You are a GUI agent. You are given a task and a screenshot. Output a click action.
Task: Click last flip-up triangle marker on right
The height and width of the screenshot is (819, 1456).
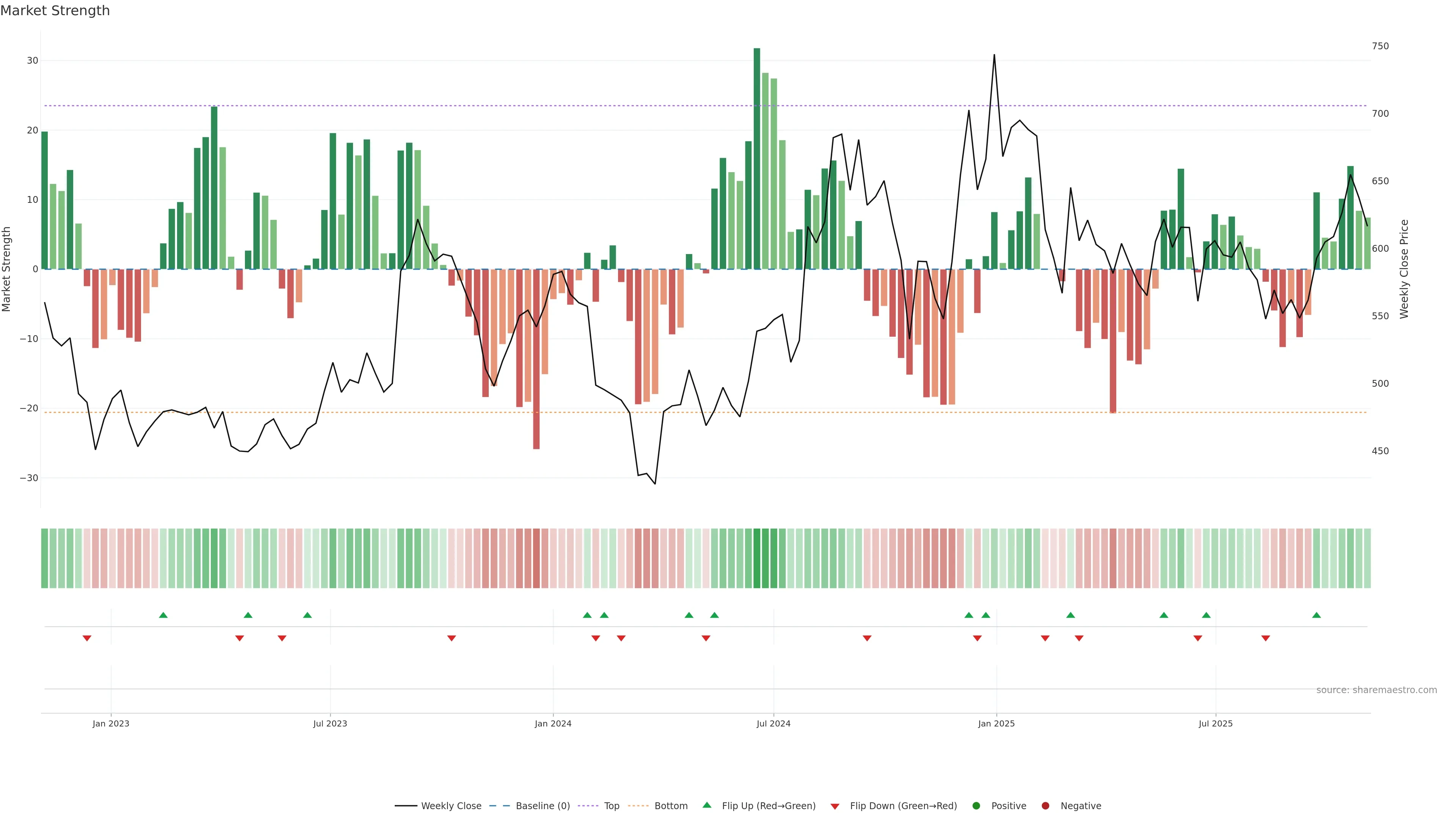click(x=1316, y=615)
